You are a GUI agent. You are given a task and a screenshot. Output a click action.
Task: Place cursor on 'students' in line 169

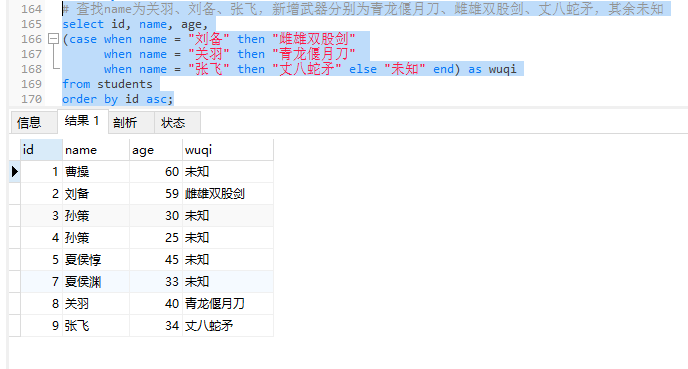point(125,84)
